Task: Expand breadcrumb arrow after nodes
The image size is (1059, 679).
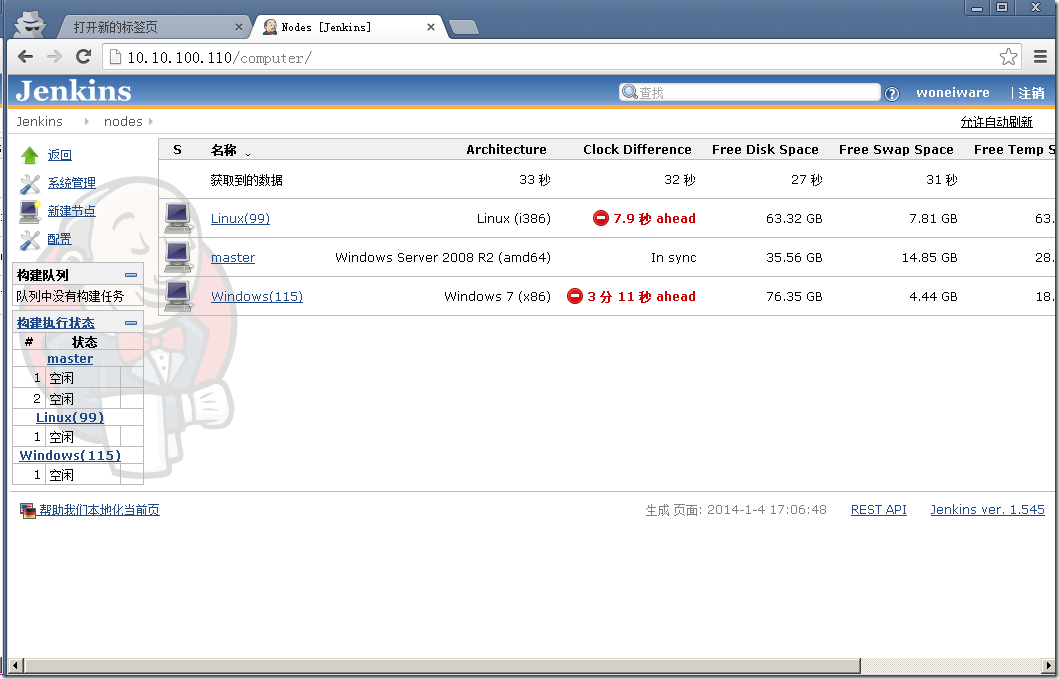Action: click(151, 122)
